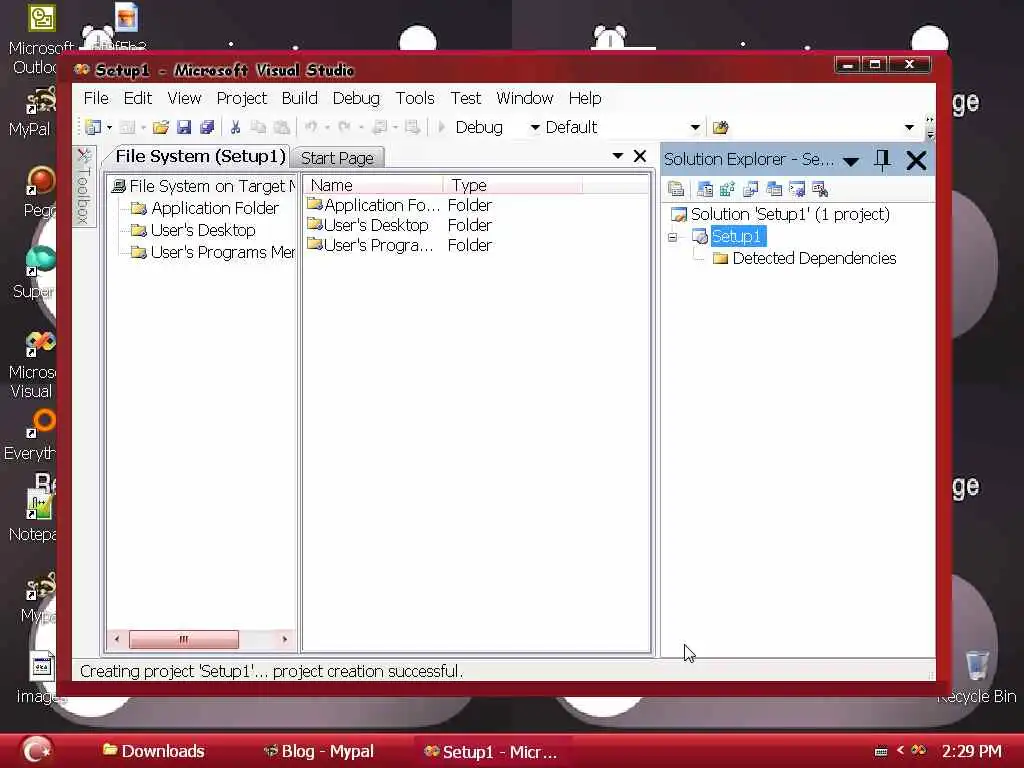Click the Undo toolbar icon

coord(311,127)
